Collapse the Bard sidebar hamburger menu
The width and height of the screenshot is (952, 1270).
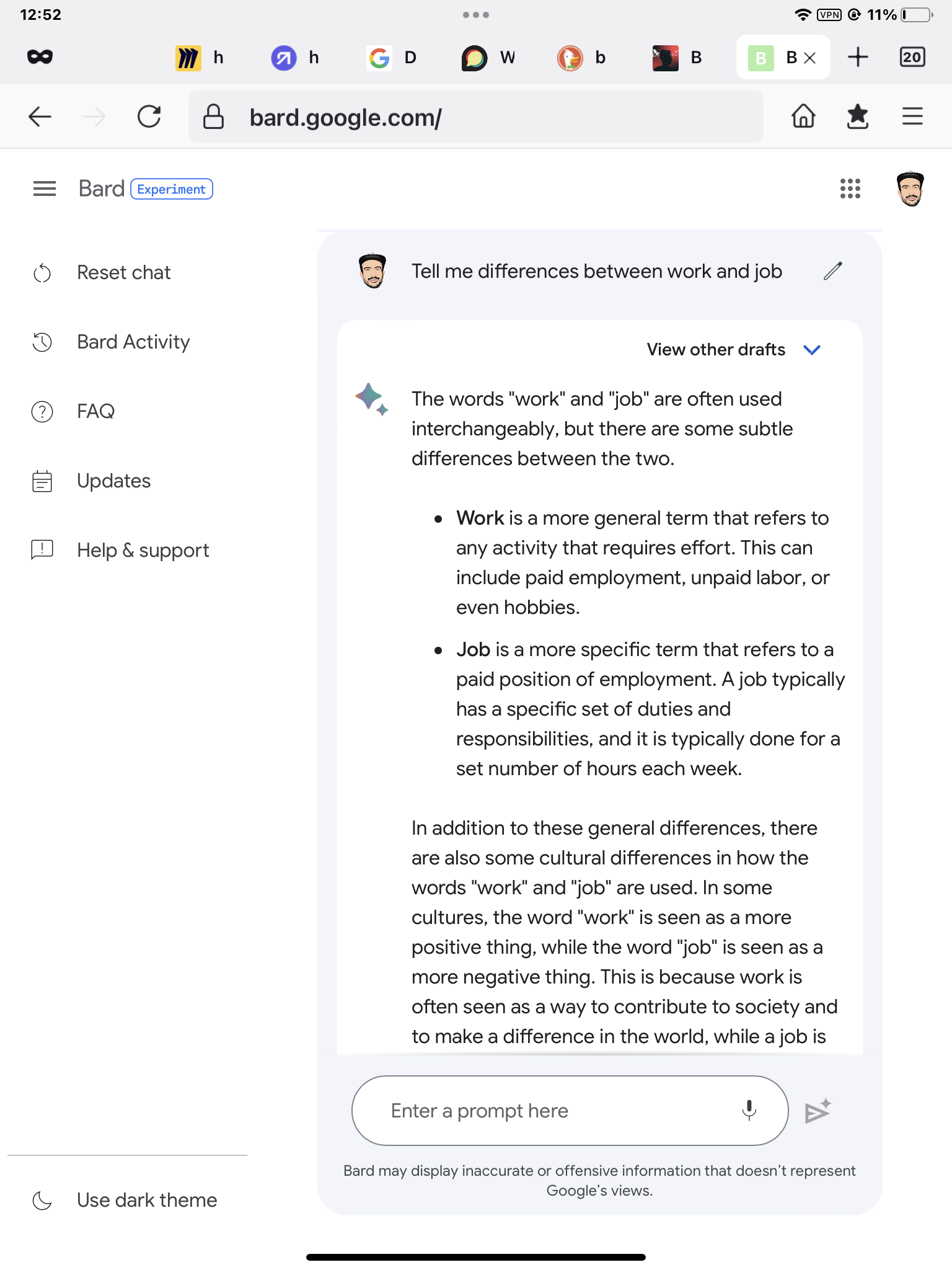45,189
